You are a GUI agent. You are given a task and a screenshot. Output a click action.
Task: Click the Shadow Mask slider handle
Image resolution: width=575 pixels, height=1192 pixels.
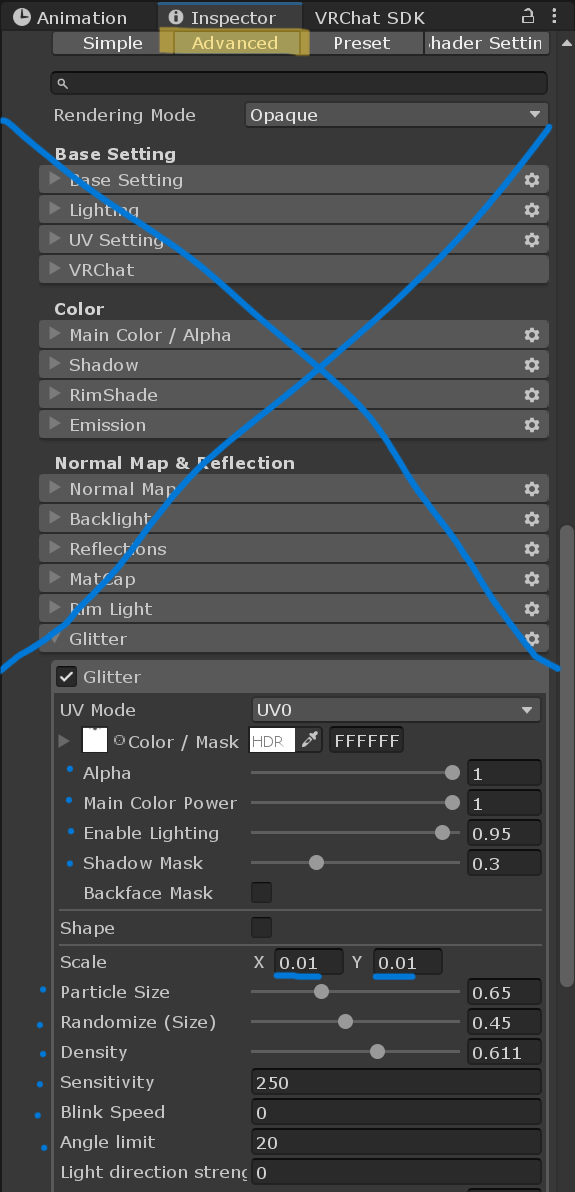316,863
